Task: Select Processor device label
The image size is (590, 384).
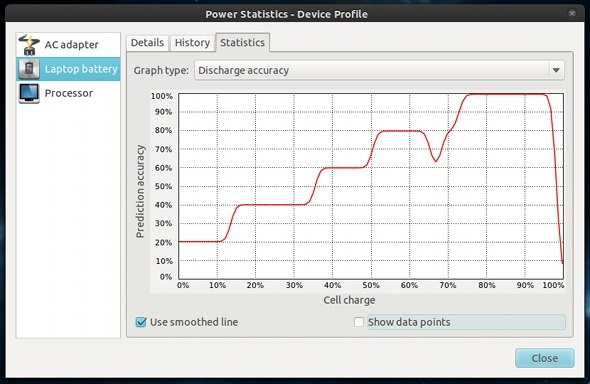Action: coord(68,93)
